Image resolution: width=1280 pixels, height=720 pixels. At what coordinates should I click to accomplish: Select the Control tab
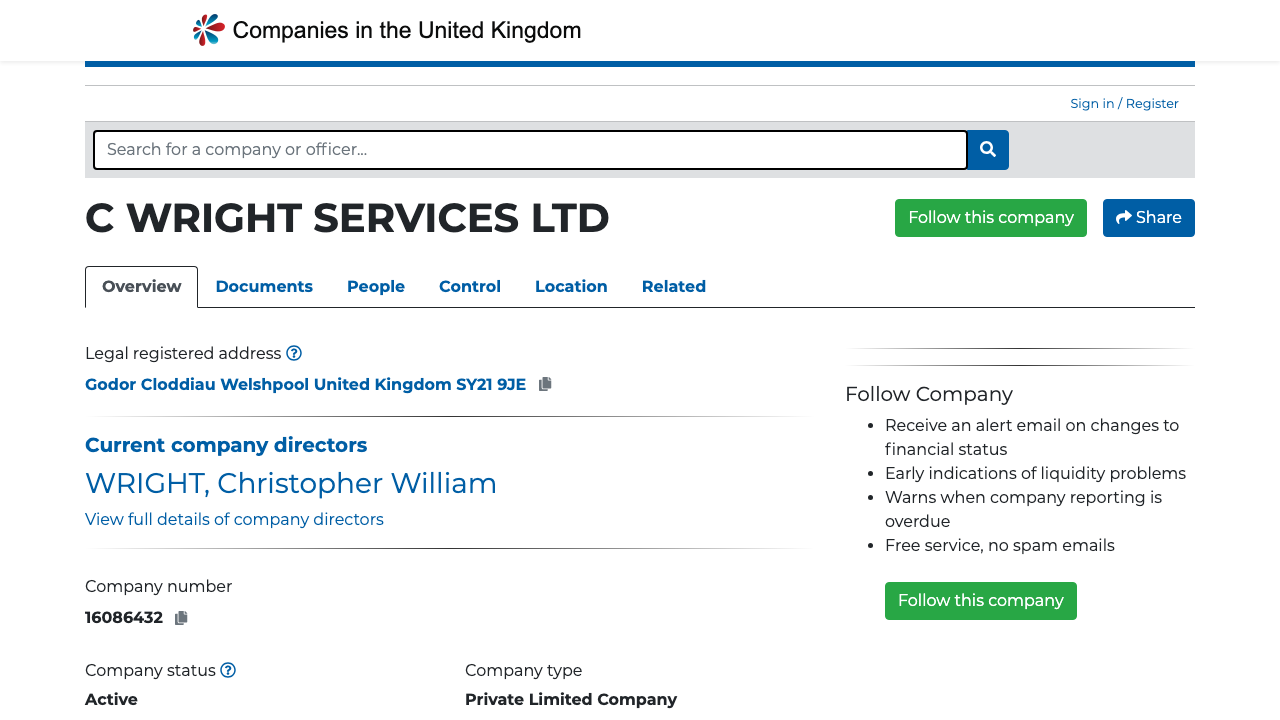(x=470, y=287)
